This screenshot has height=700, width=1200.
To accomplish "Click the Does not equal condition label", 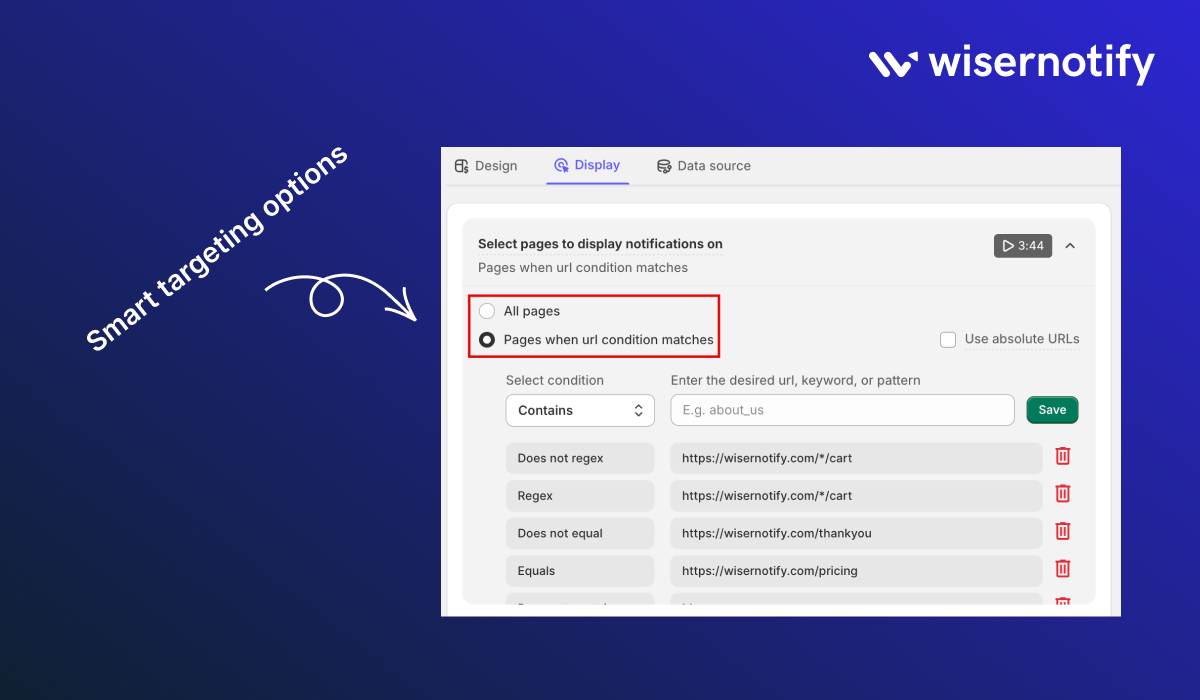I will coord(580,533).
